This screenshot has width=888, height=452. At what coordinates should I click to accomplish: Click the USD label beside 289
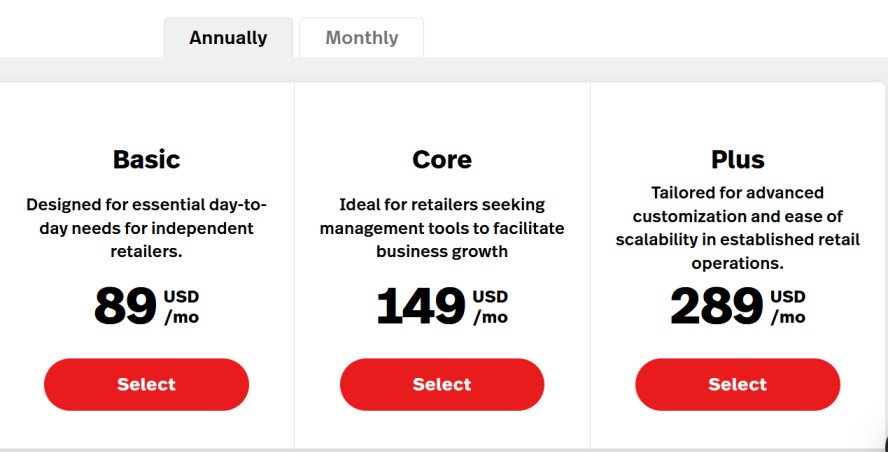point(788,296)
